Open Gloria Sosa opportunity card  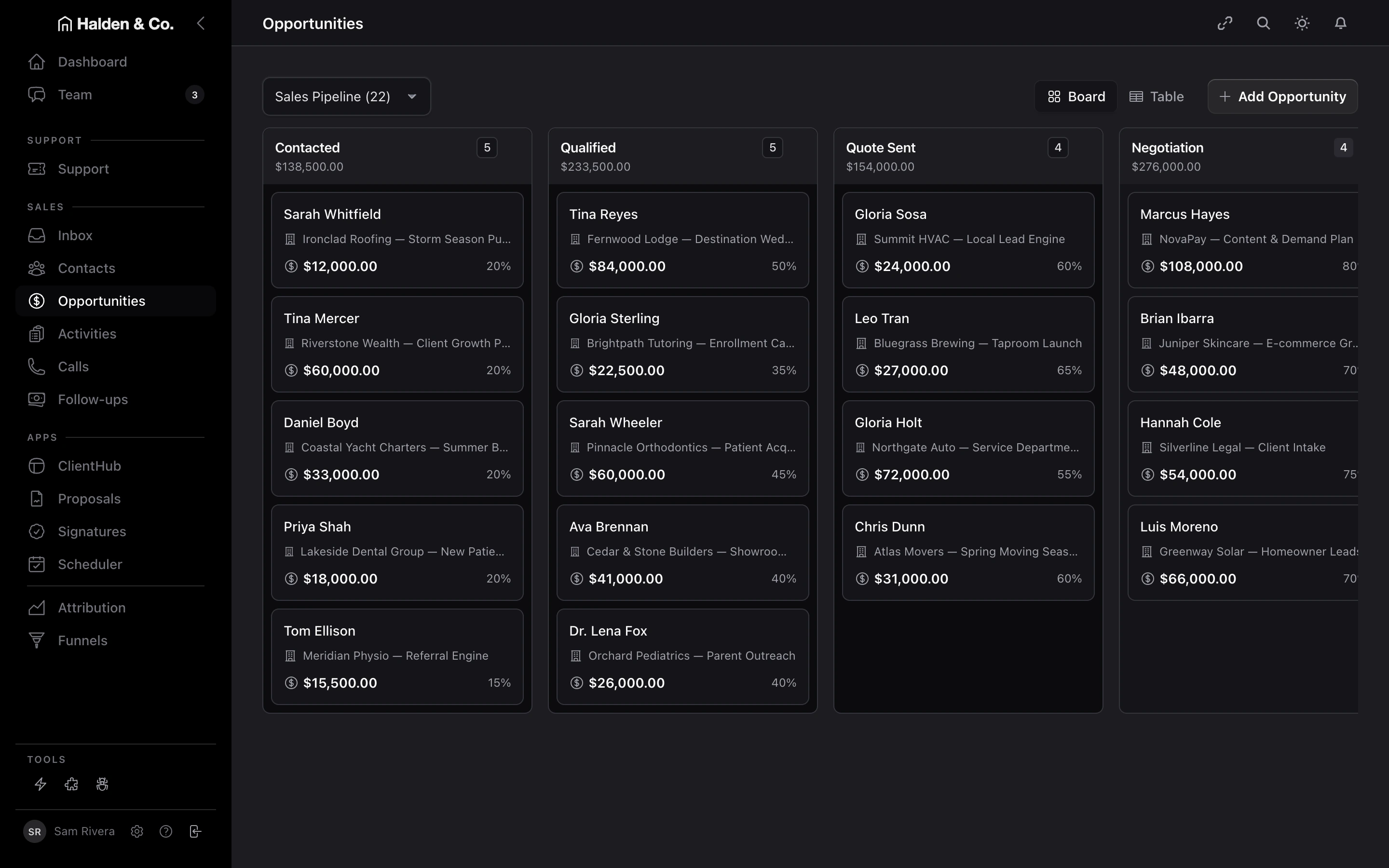pyautogui.click(x=968, y=240)
